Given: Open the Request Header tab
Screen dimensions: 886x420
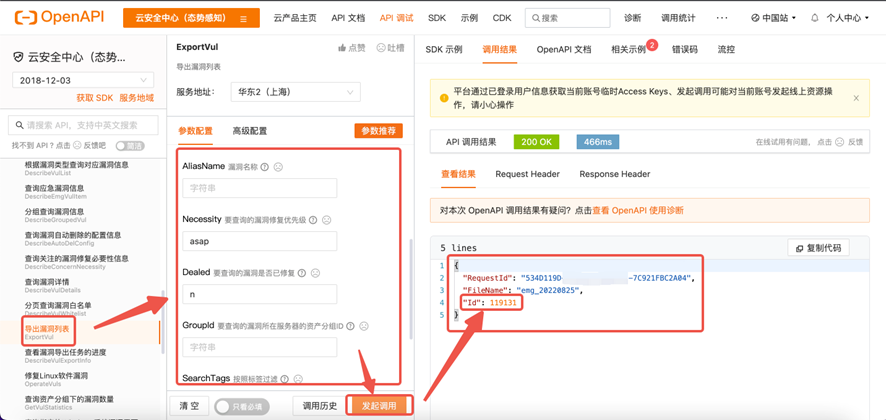Looking at the screenshot, I should click(x=527, y=174).
